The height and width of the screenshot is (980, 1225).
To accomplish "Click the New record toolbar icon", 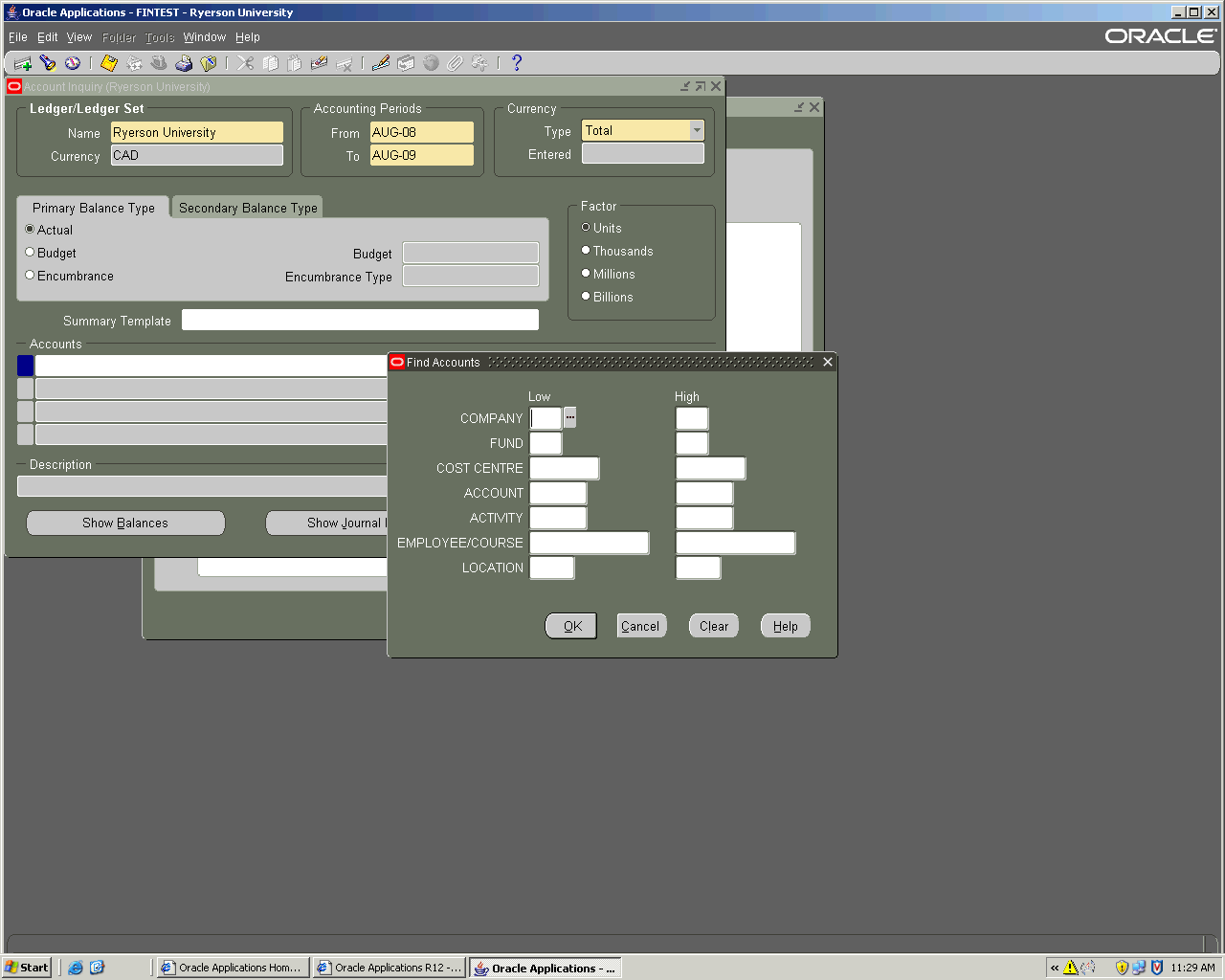I will 23,63.
